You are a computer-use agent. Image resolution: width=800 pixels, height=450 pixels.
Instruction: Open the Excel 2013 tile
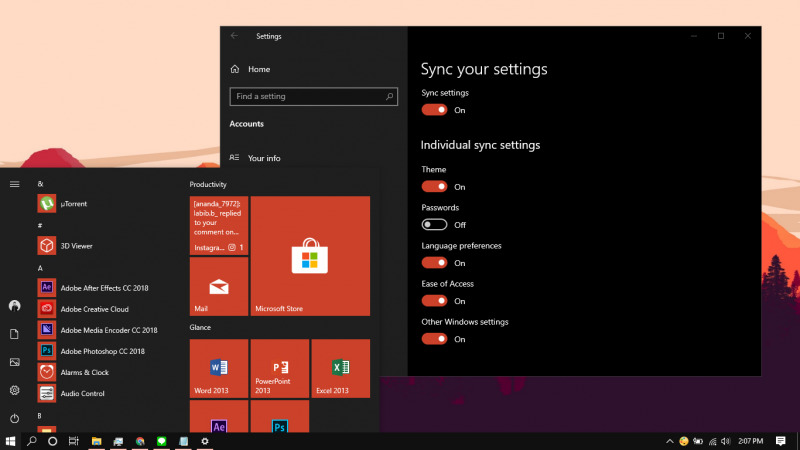340,368
